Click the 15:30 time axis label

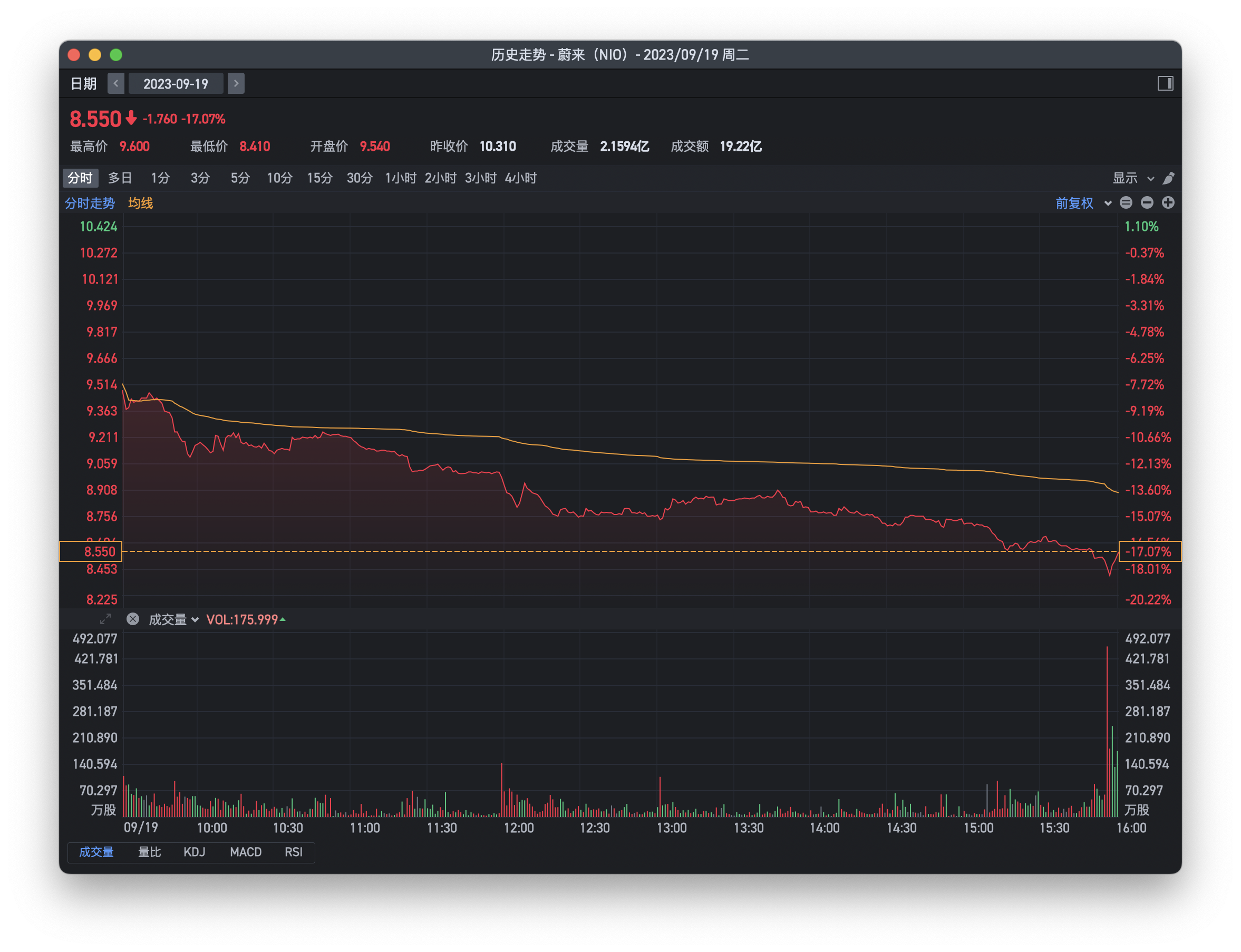coord(1054,828)
